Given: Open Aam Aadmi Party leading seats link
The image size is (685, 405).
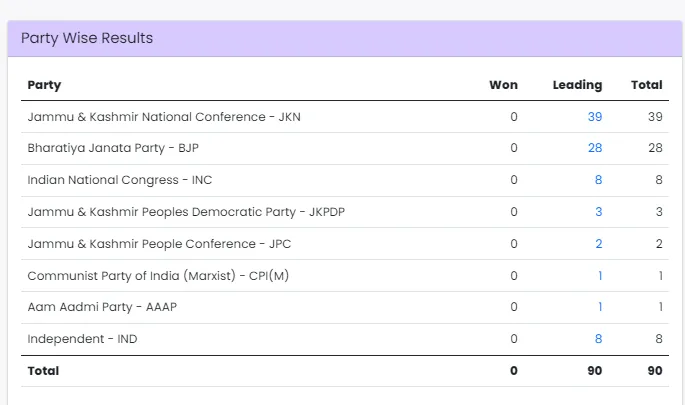Looking at the screenshot, I should click(x=600, y=307).
